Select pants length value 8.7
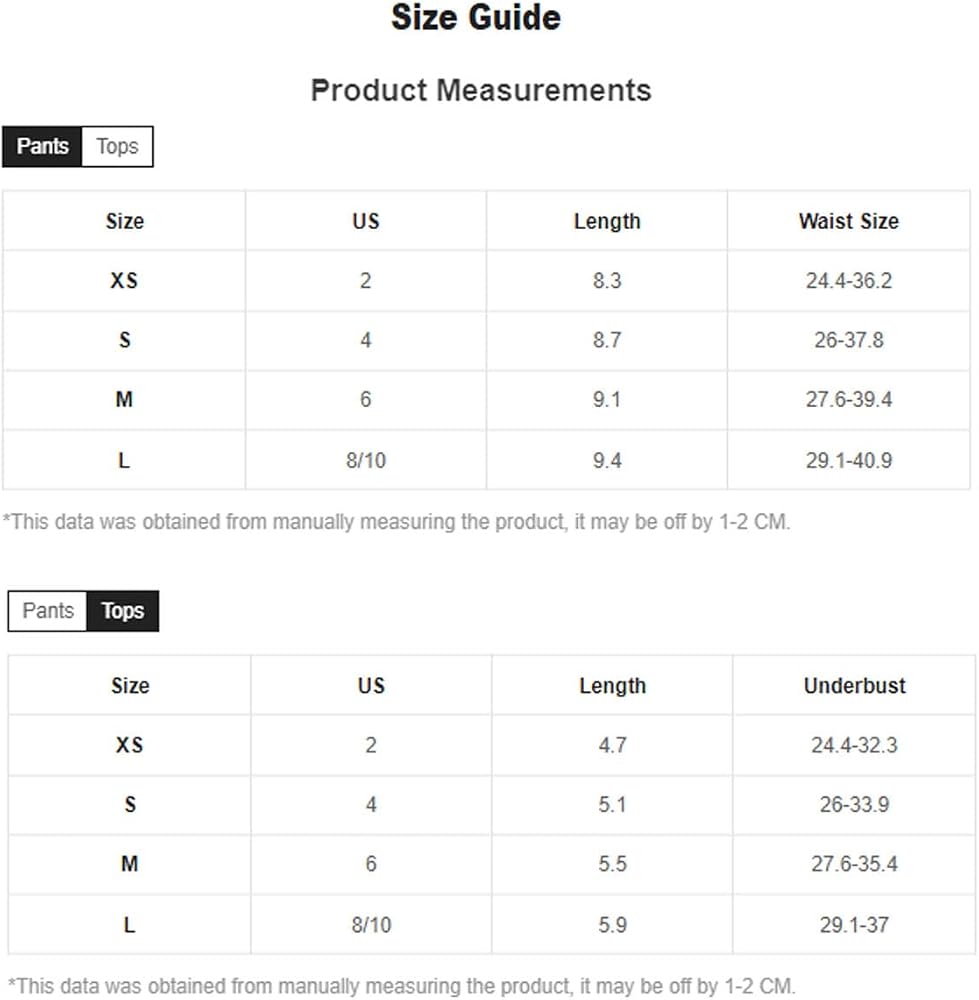Viewport: 979px width, 1000px height. (607, 340)
